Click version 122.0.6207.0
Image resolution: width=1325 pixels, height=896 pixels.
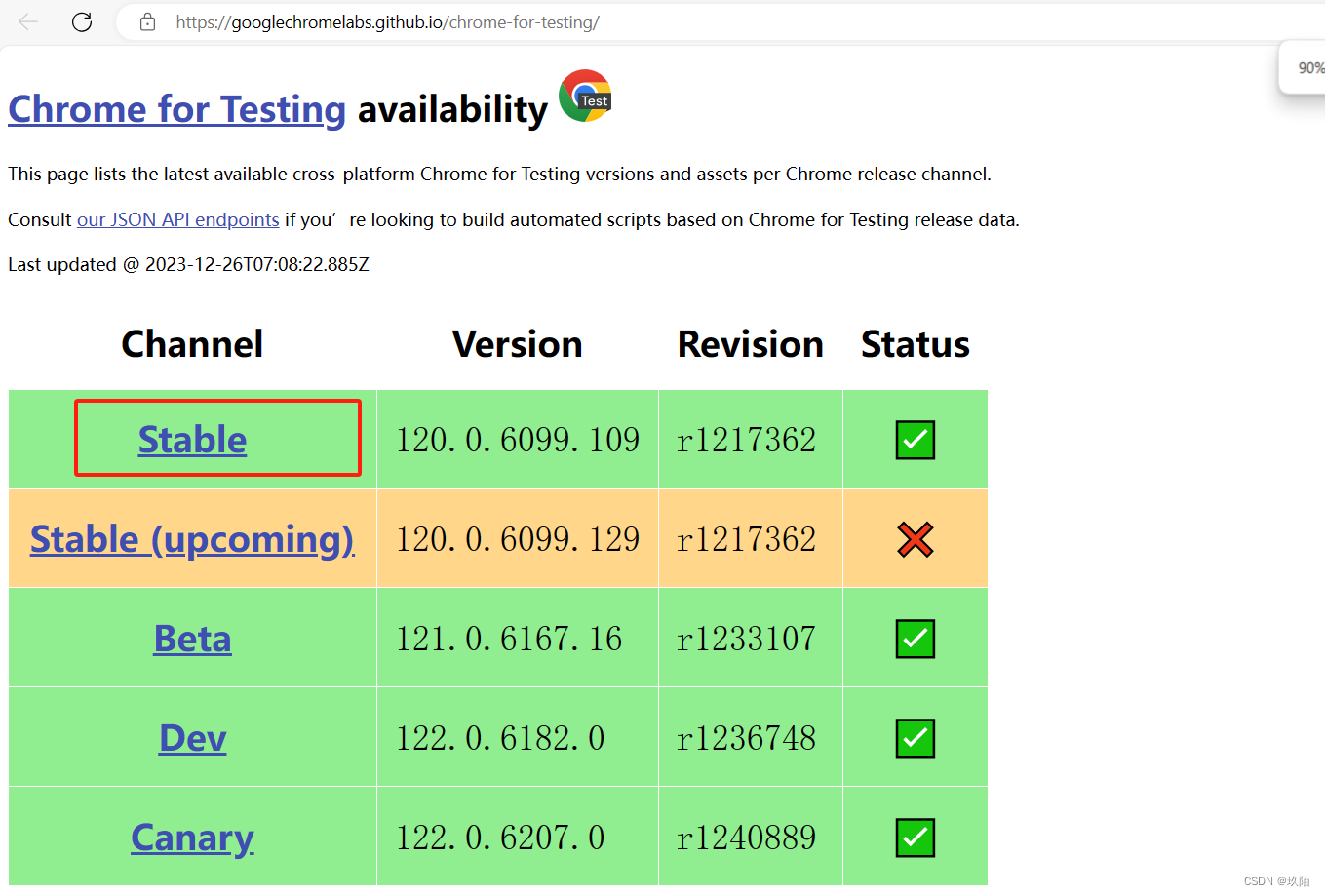click(x=500, y=838)
